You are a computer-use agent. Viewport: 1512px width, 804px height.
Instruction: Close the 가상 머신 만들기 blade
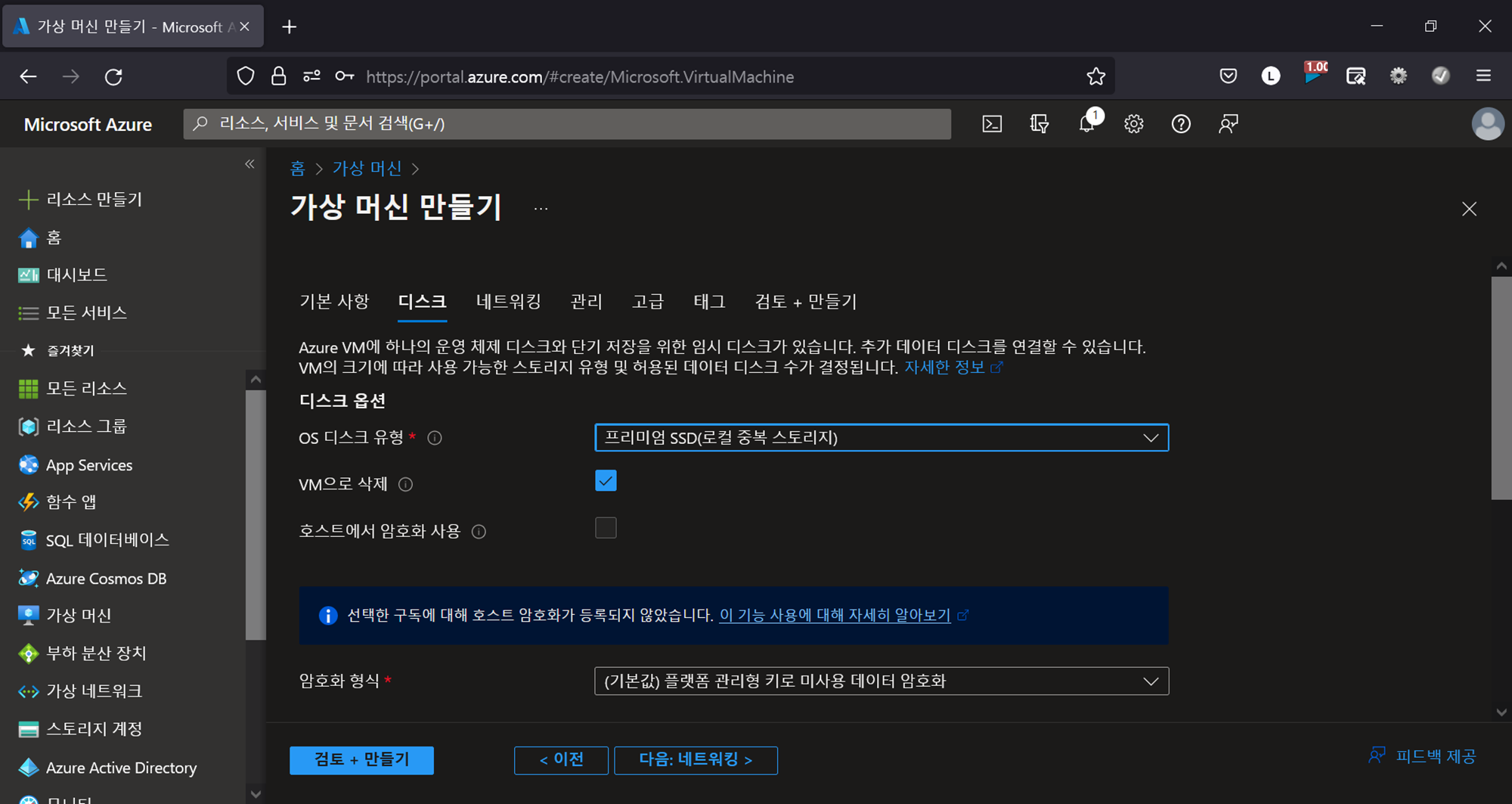click(x=1469, y=209)
